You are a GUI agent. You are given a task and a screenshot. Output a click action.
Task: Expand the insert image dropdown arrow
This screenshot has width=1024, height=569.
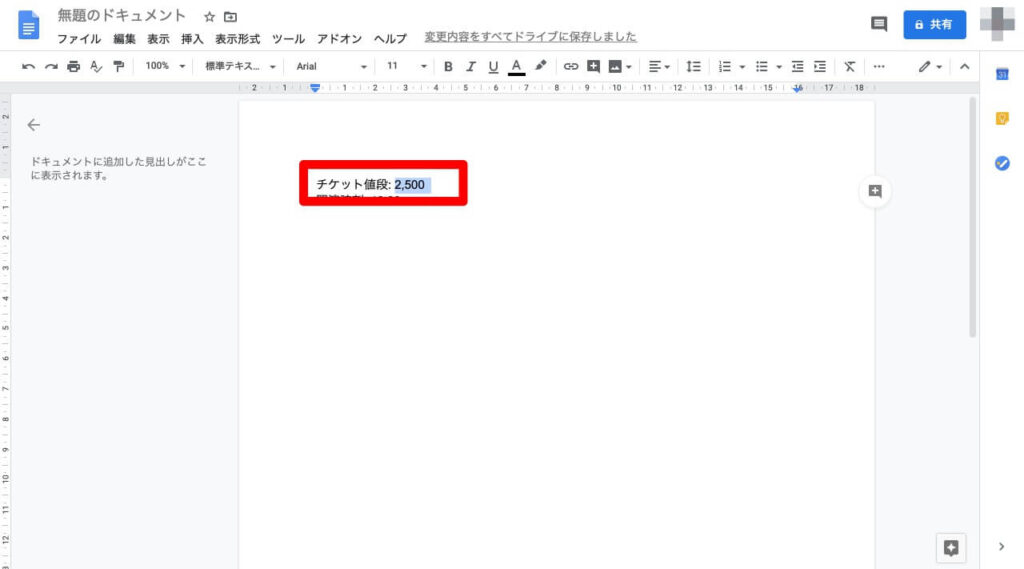point(629,67)
